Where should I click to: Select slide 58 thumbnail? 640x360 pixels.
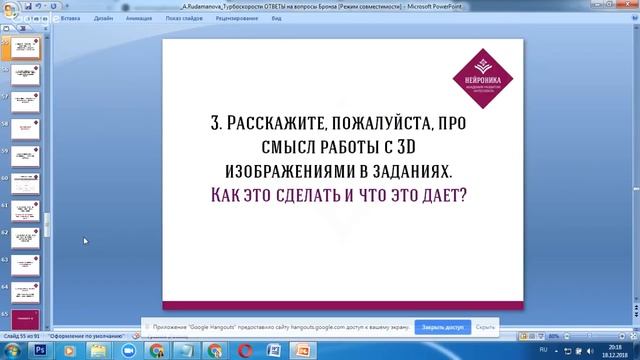(x=25, y=130)
